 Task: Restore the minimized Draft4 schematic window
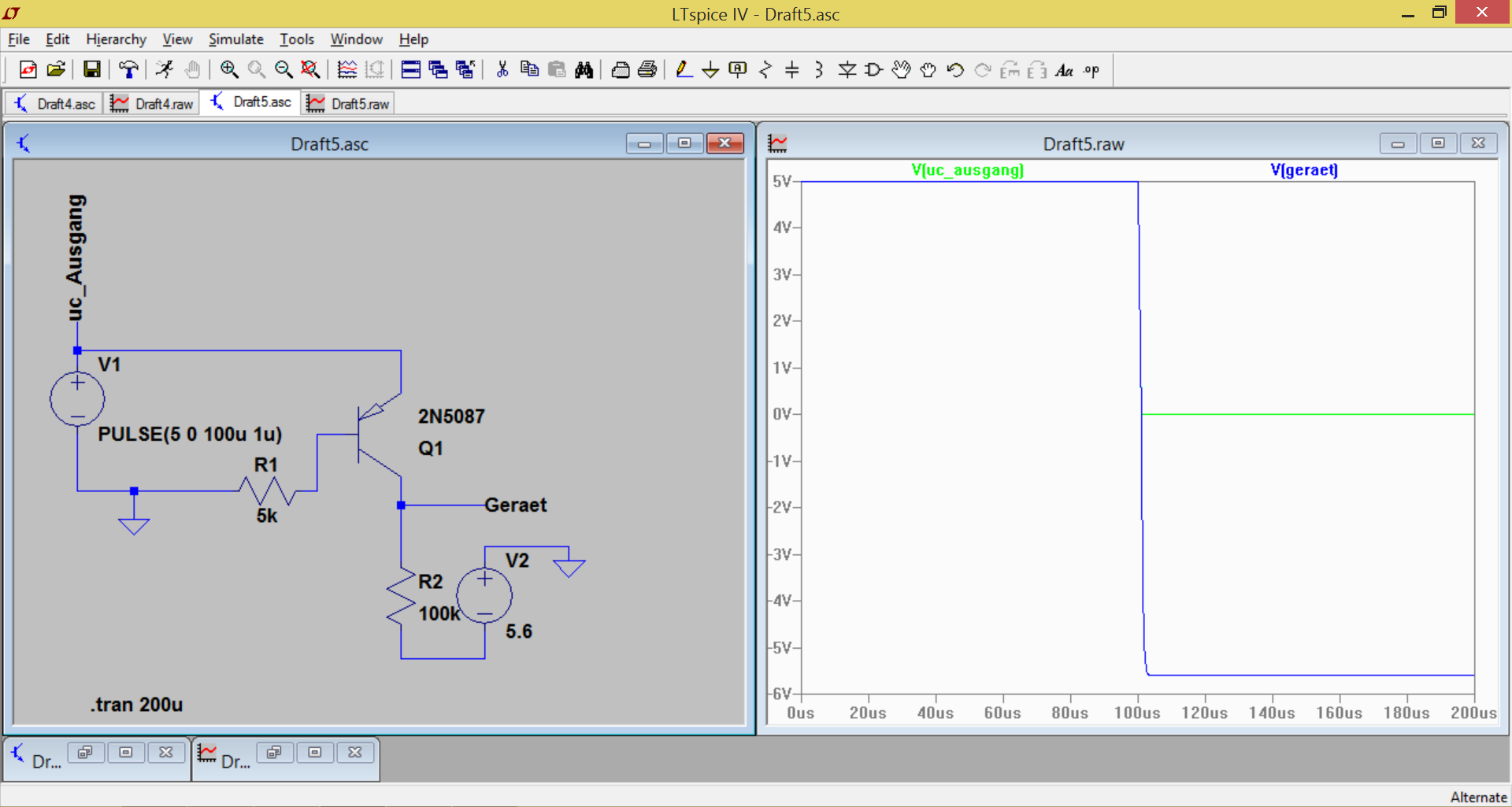85,753
